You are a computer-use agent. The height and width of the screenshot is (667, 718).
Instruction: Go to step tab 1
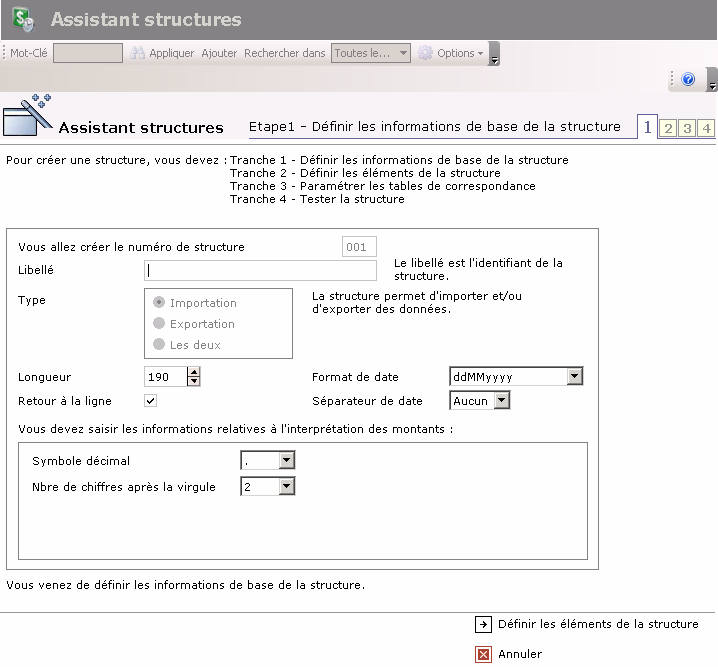point(647,127)
